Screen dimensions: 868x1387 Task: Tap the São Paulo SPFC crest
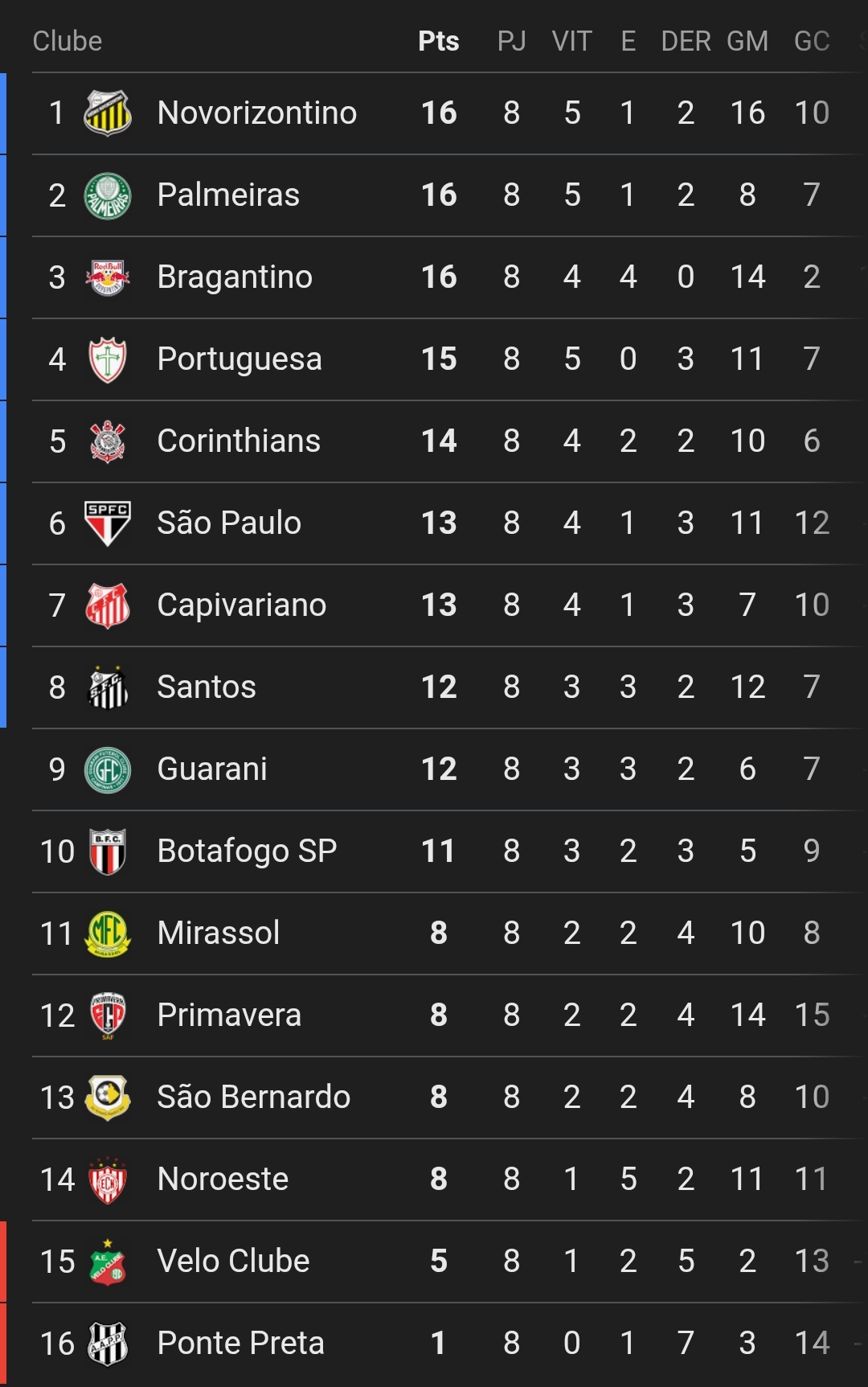coord(108,523)
